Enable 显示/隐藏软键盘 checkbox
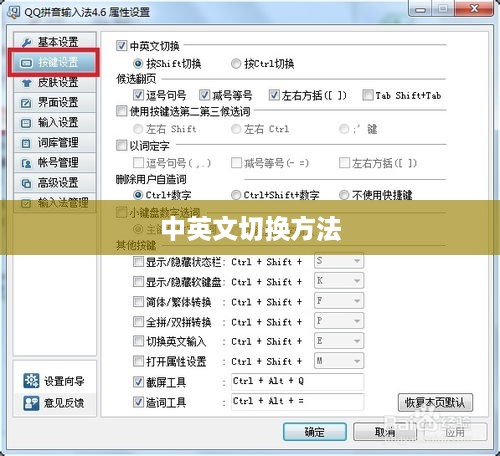This screenshot has height=456, width=500. click(x=138, y=282)
